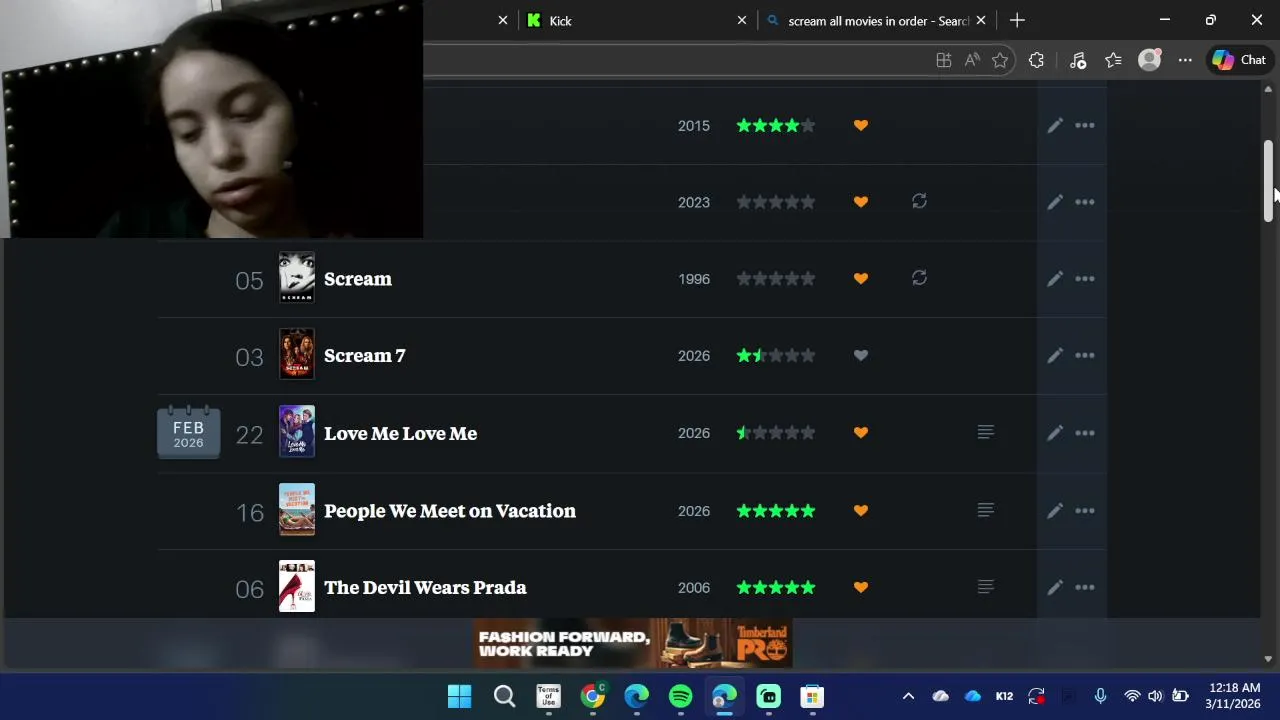
Task: Toggle like heart in the 2023 row
Action: [x=861, y=202]
